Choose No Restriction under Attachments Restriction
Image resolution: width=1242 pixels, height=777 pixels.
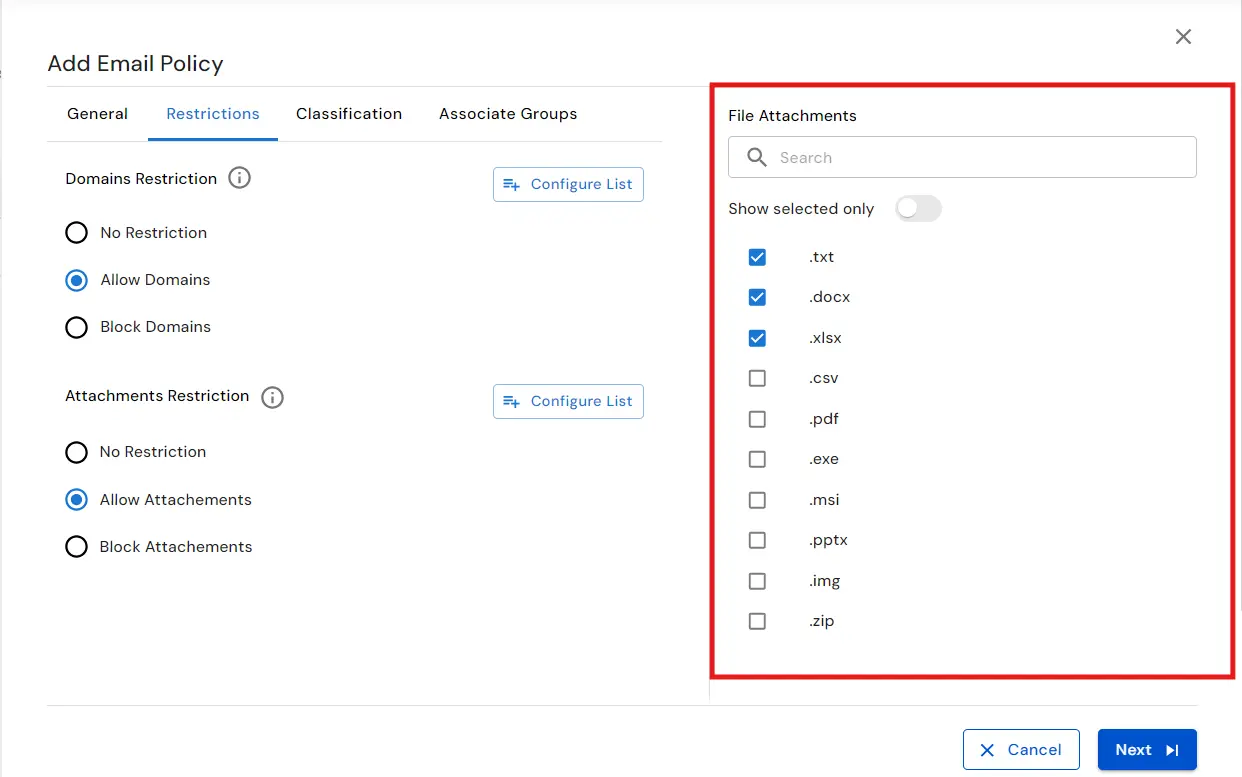tap(76, 452)
